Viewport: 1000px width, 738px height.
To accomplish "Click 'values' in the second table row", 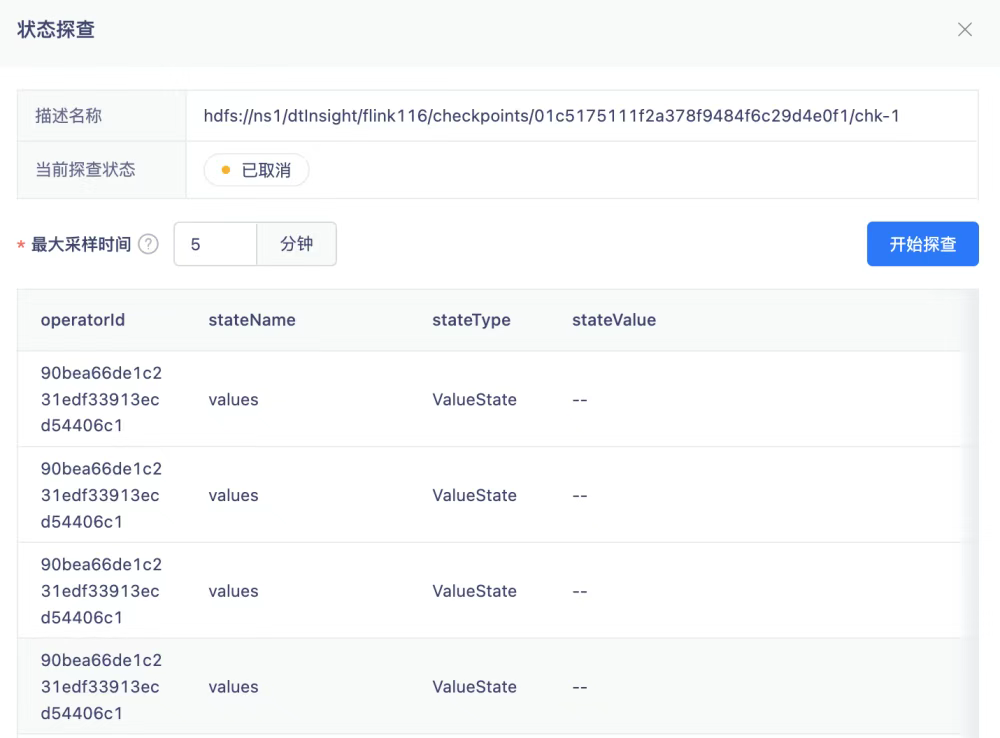I will click(x=233, y=495).
